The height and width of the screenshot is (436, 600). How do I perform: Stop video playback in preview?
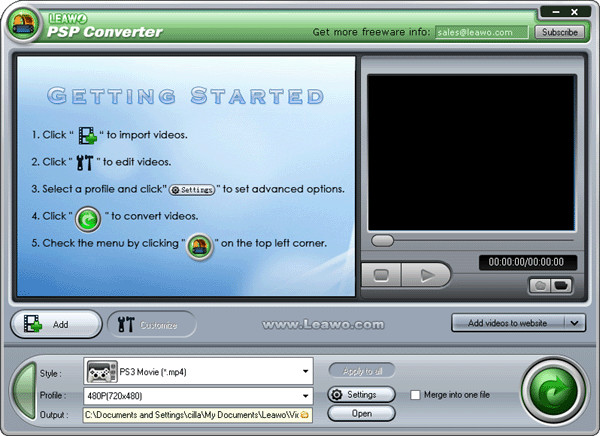[381, 274]
